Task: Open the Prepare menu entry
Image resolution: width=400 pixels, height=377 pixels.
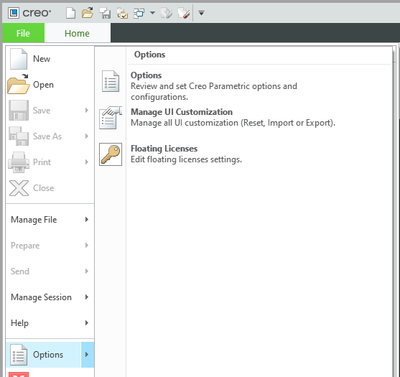Action: 50,246
